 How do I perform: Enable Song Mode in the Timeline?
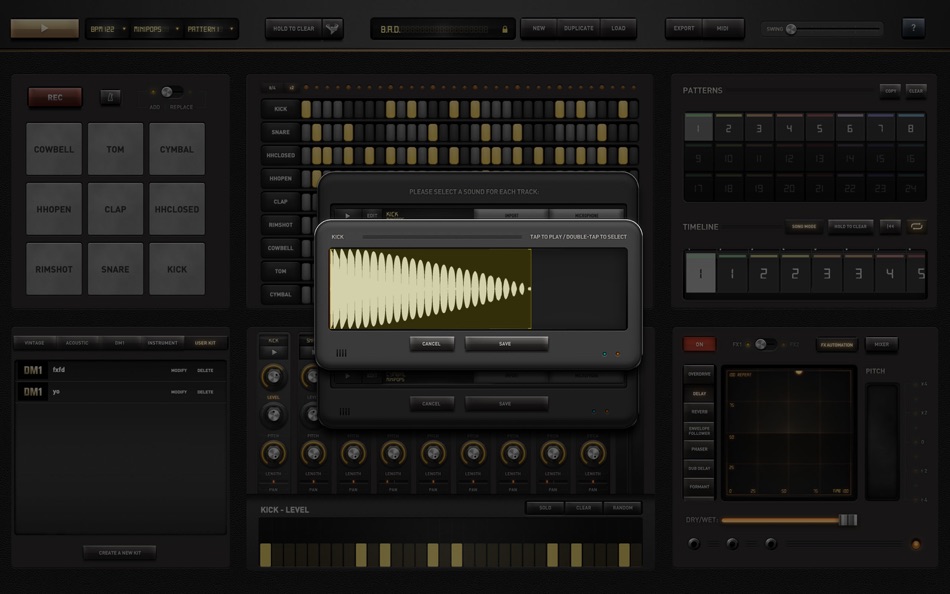tap(804, 226)
